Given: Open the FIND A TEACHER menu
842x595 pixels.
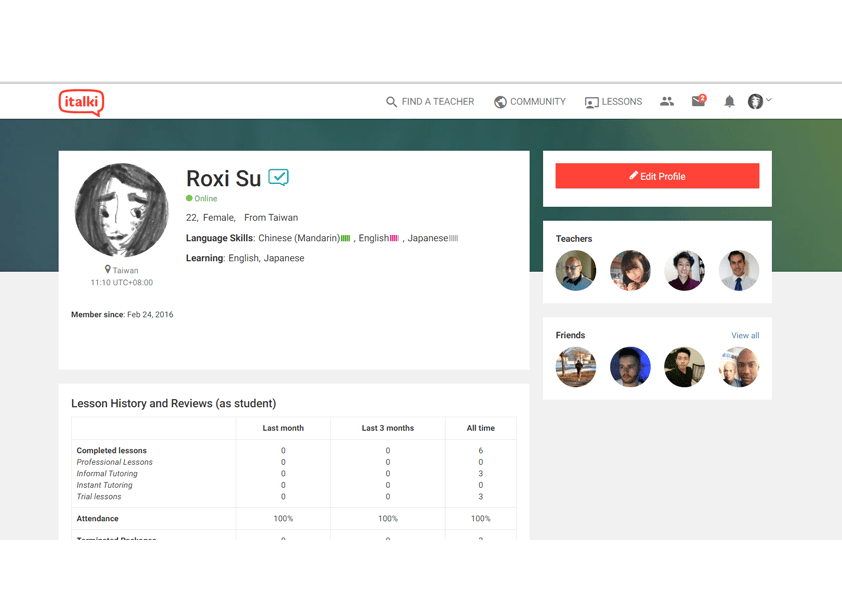Looking at the screenshot, I should (438, 102).
